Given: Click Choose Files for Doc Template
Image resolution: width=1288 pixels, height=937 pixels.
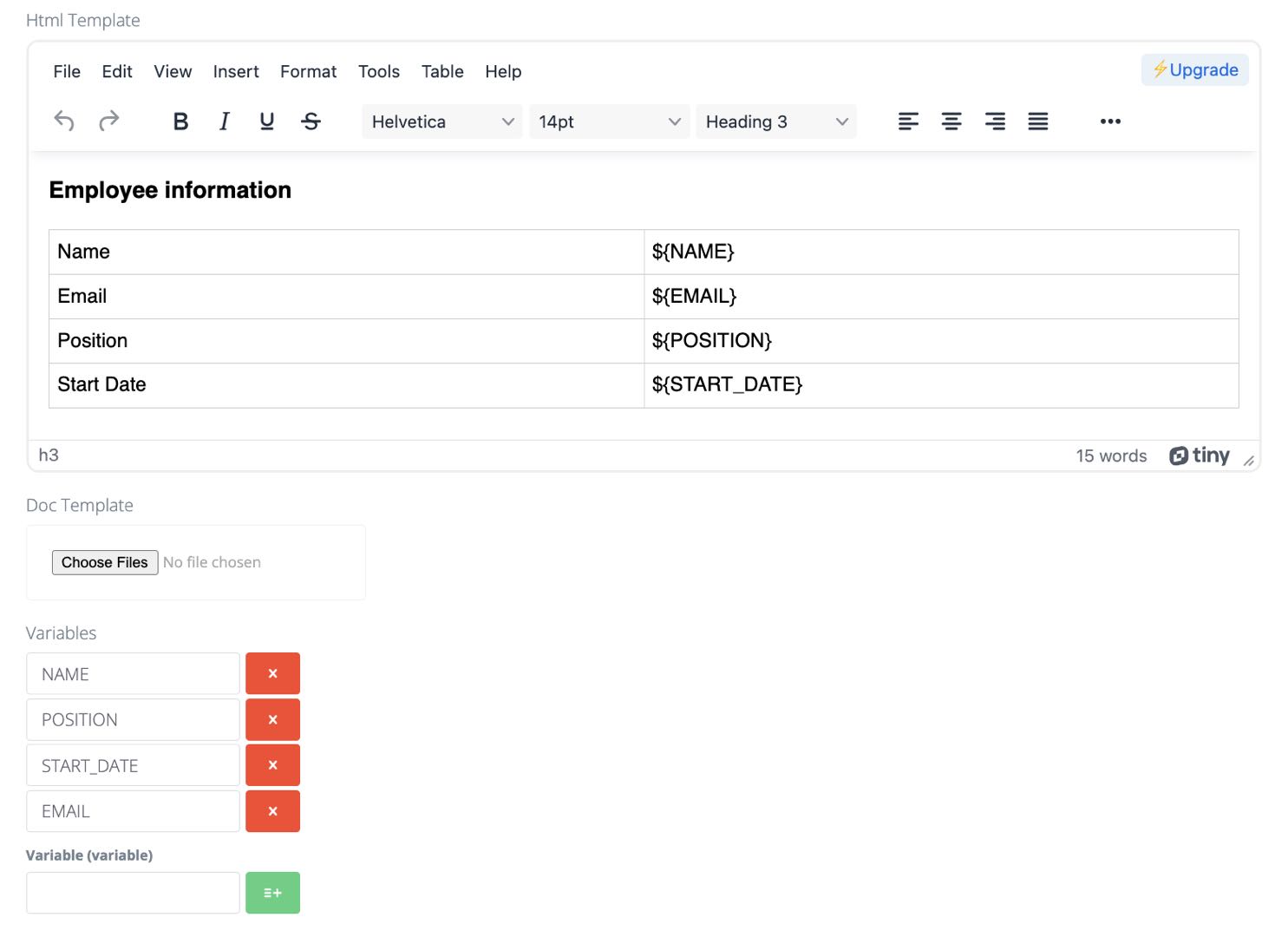Looking at the screenshot, I should point(105,562).
